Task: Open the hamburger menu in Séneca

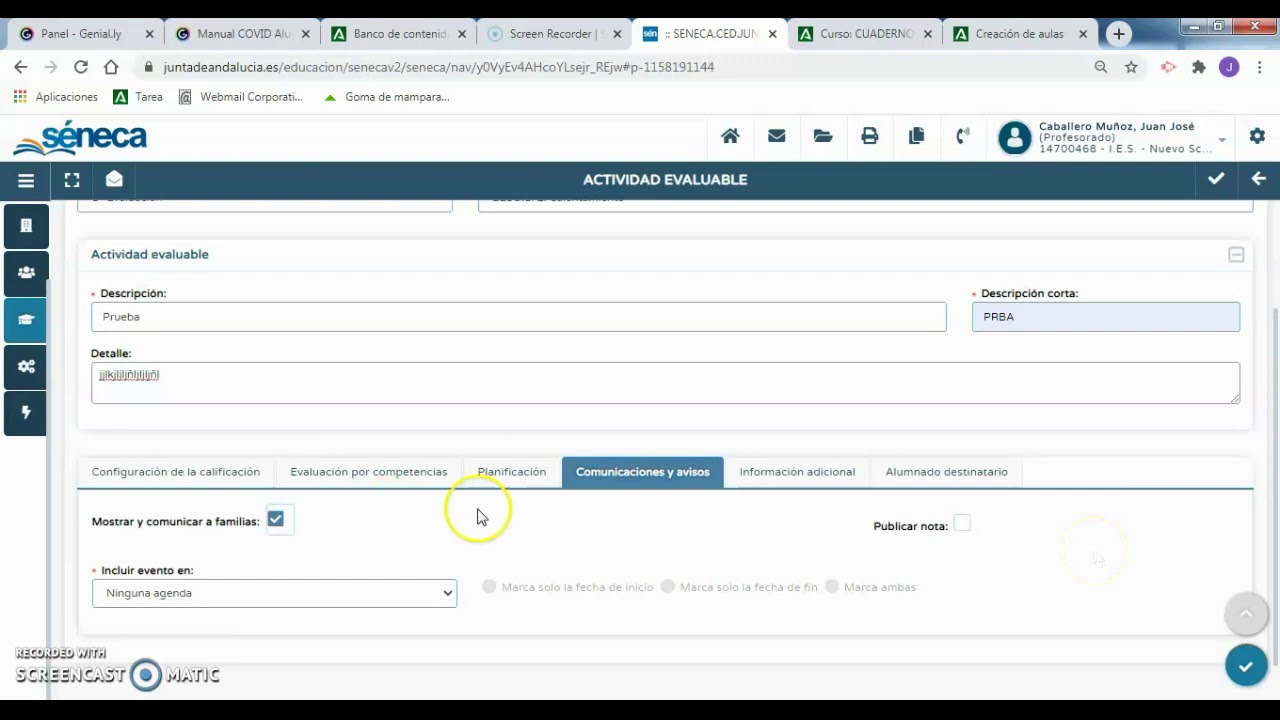Action: [26, 180]
